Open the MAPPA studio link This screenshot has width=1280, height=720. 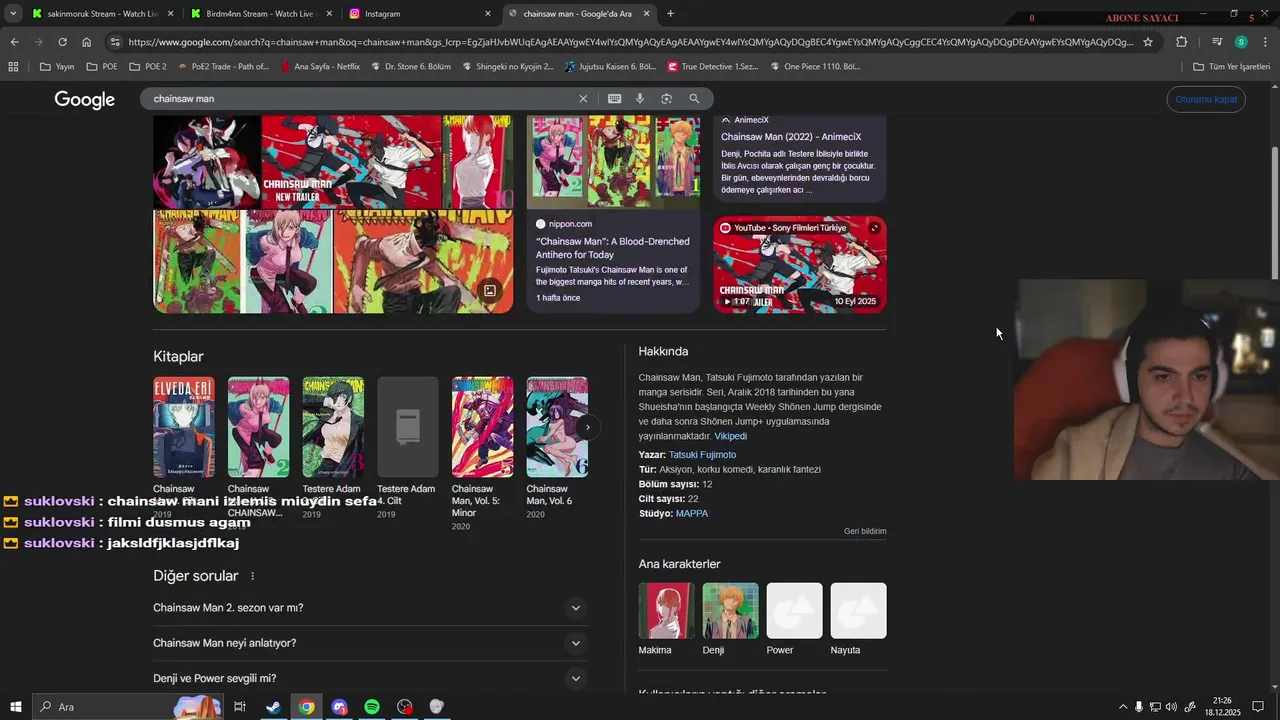[692, 514]
